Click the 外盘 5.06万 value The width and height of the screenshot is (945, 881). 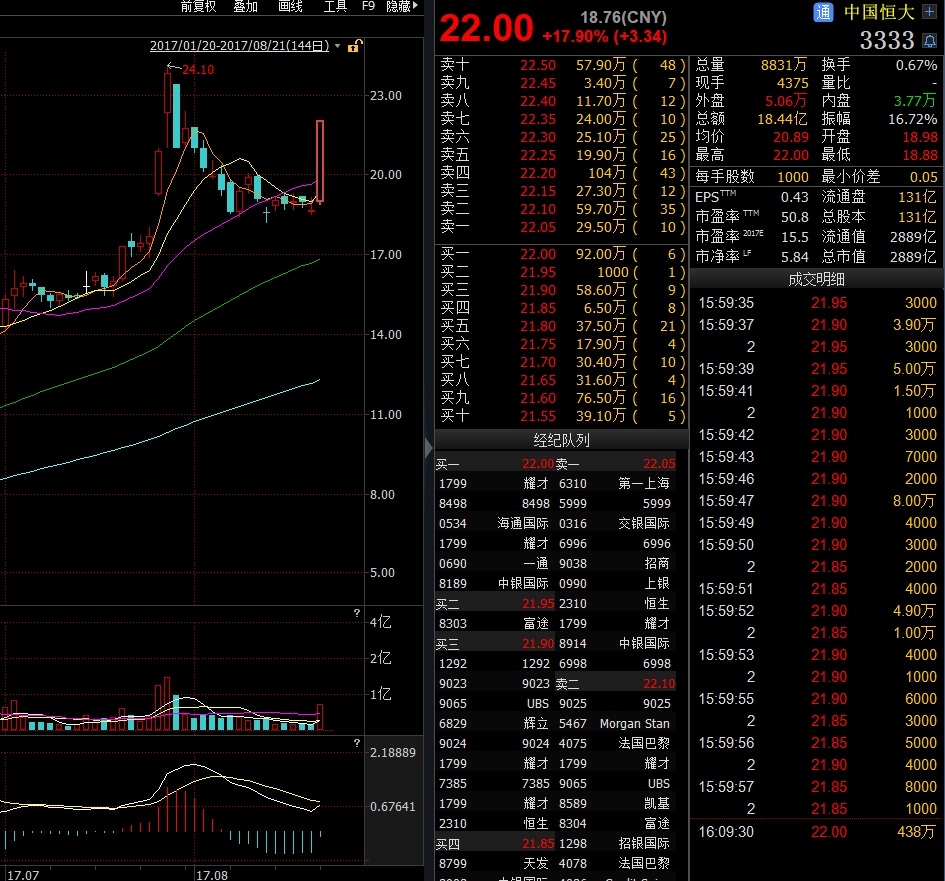pos(786,101)
